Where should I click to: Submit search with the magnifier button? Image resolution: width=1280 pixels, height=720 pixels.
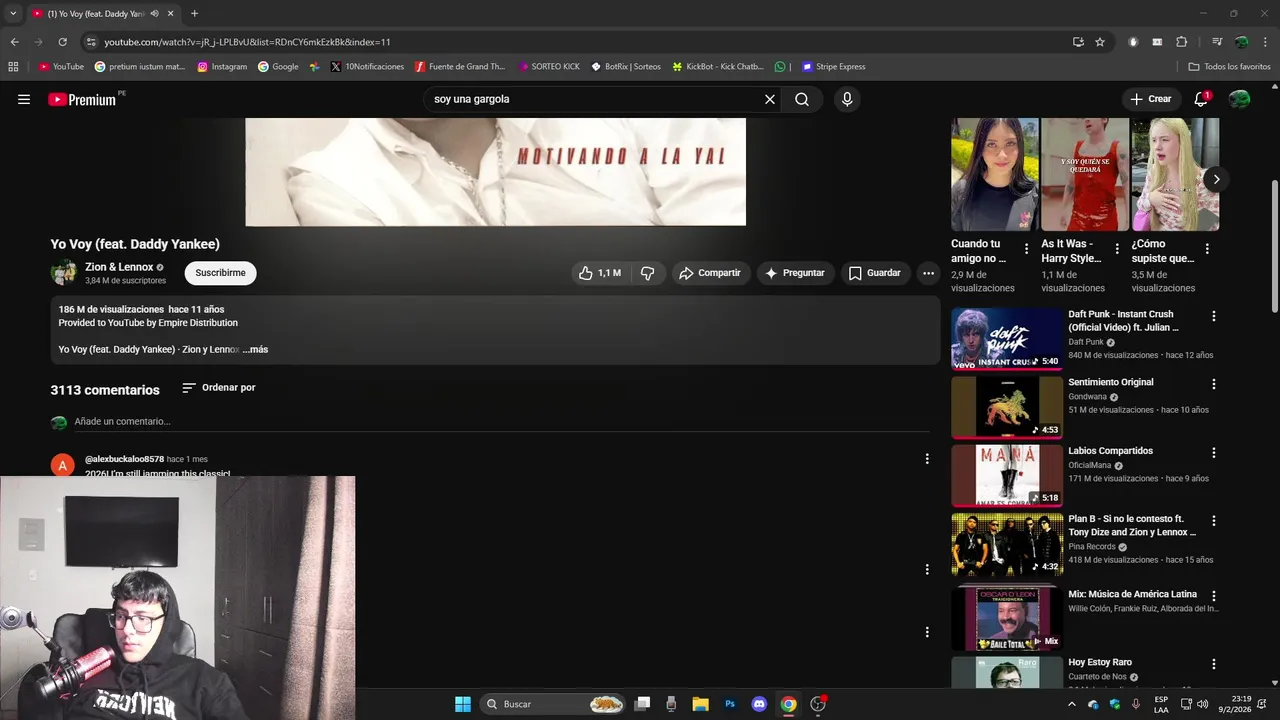802,99
